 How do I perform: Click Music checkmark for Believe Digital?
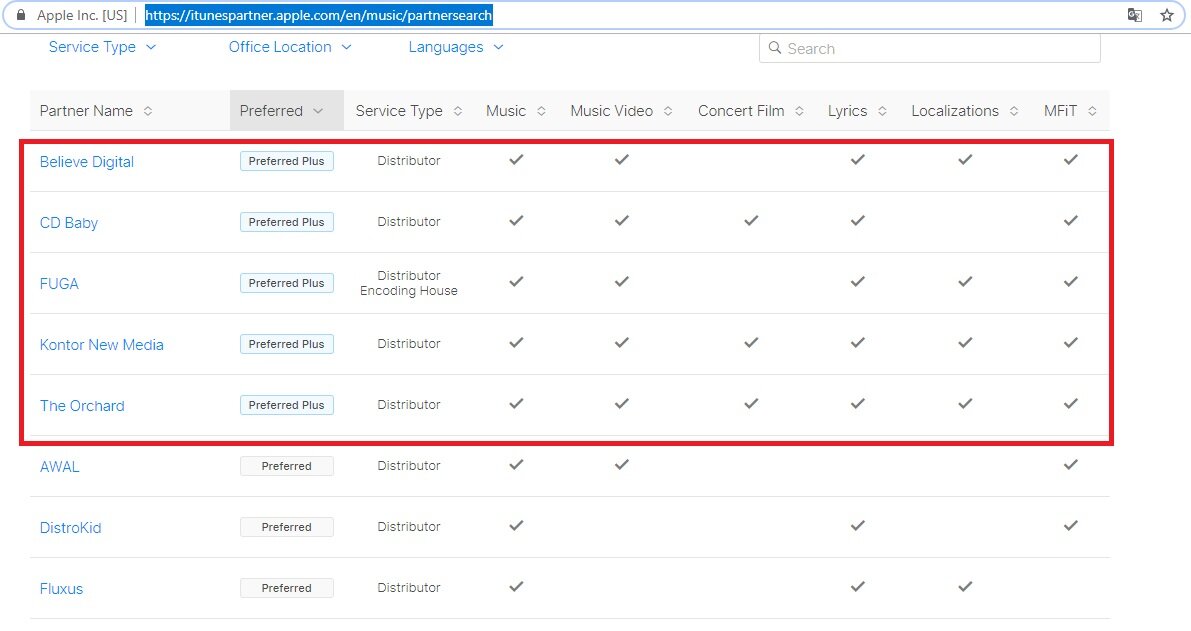517,159
